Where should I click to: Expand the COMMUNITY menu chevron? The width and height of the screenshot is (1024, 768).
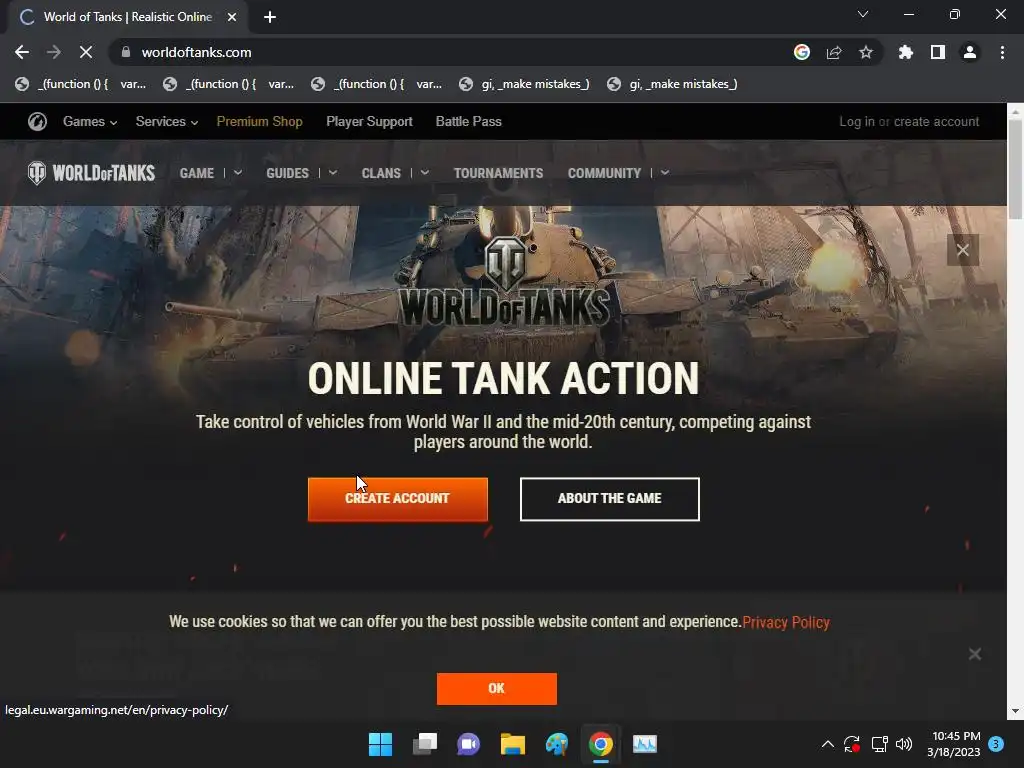(x=665, y=173)
